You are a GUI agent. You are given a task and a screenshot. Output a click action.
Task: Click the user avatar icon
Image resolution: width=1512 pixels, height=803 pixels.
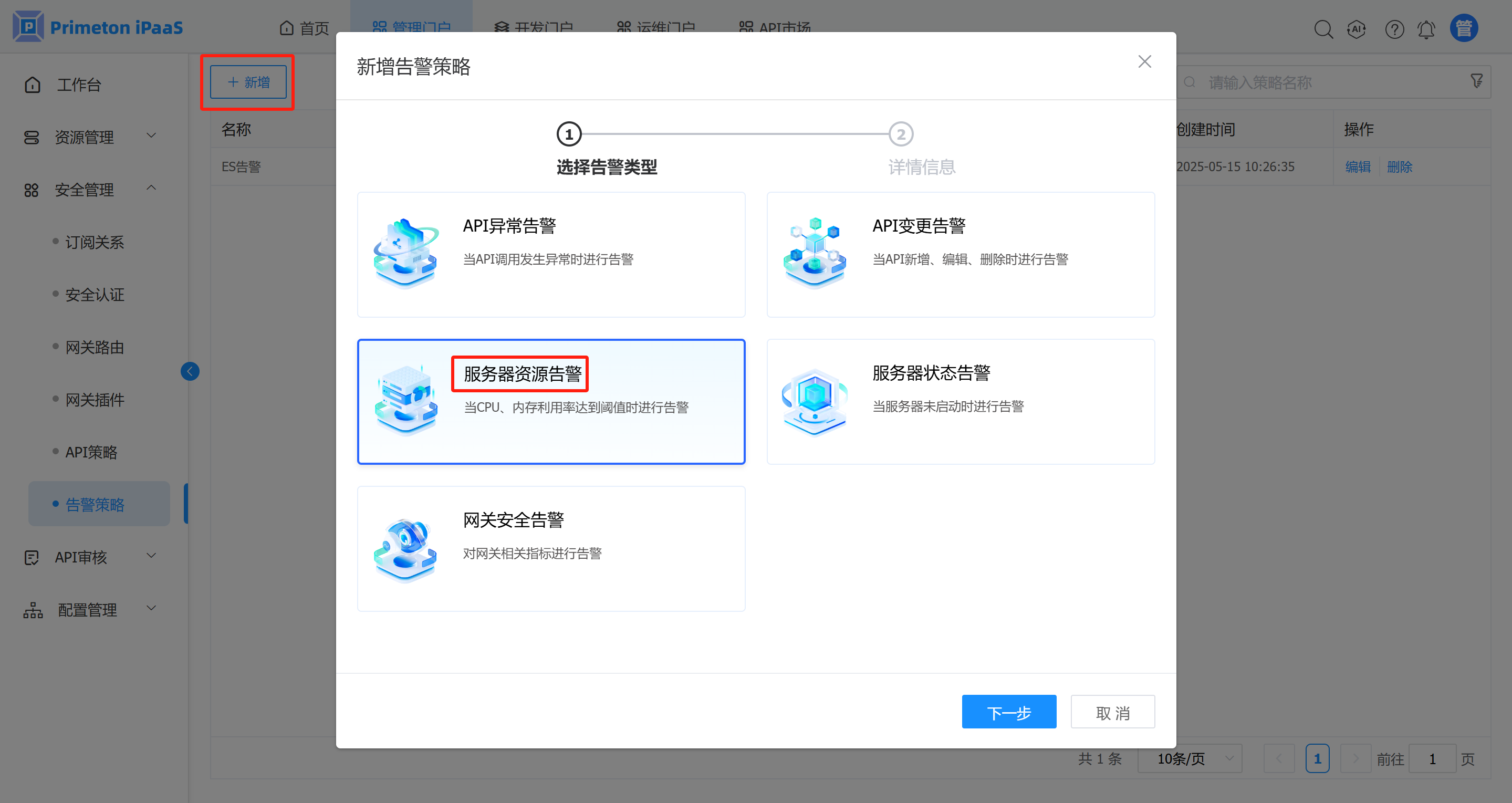tap(1464, 28)
